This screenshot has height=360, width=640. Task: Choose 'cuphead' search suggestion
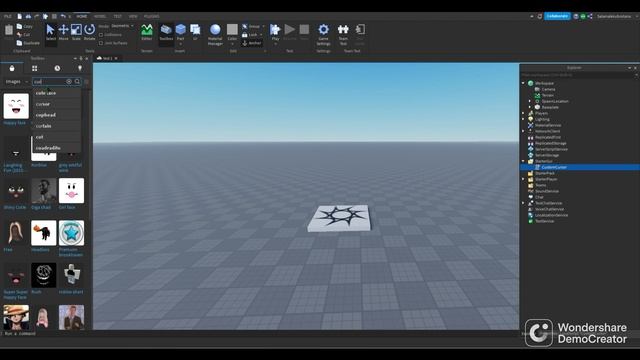pos(56,115)
